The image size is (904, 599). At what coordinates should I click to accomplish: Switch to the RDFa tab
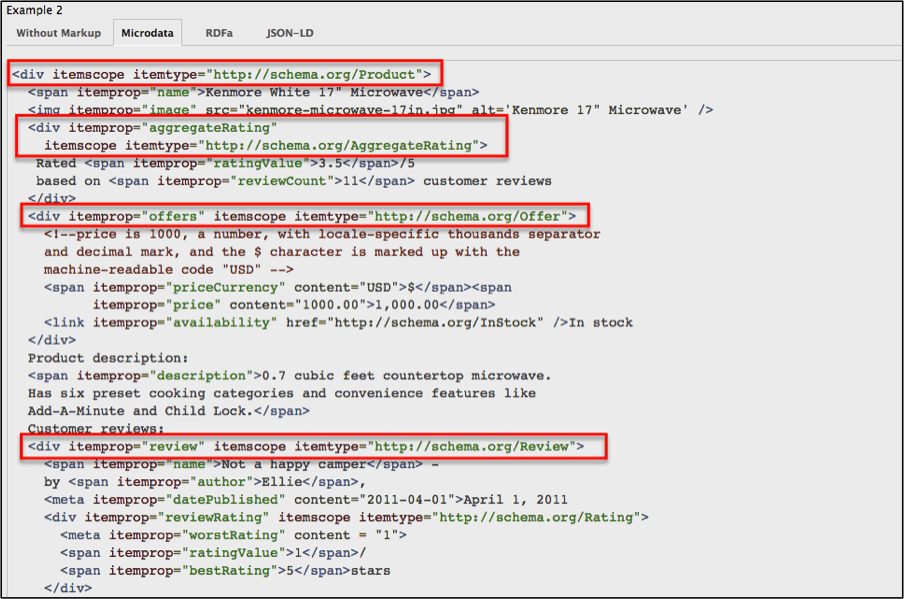pos(219,32)
